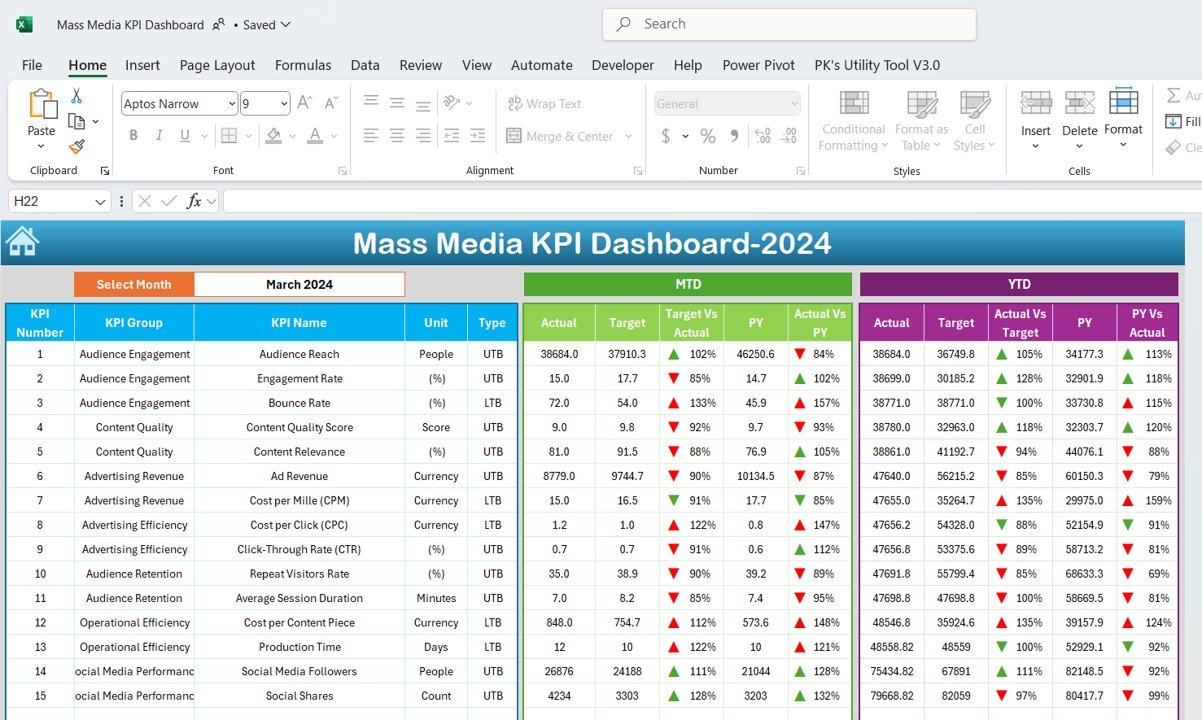Open PK's Utility Tool V3.0 tab
The width and height of the screenshot is (1202, 720).
pos(877,65)
